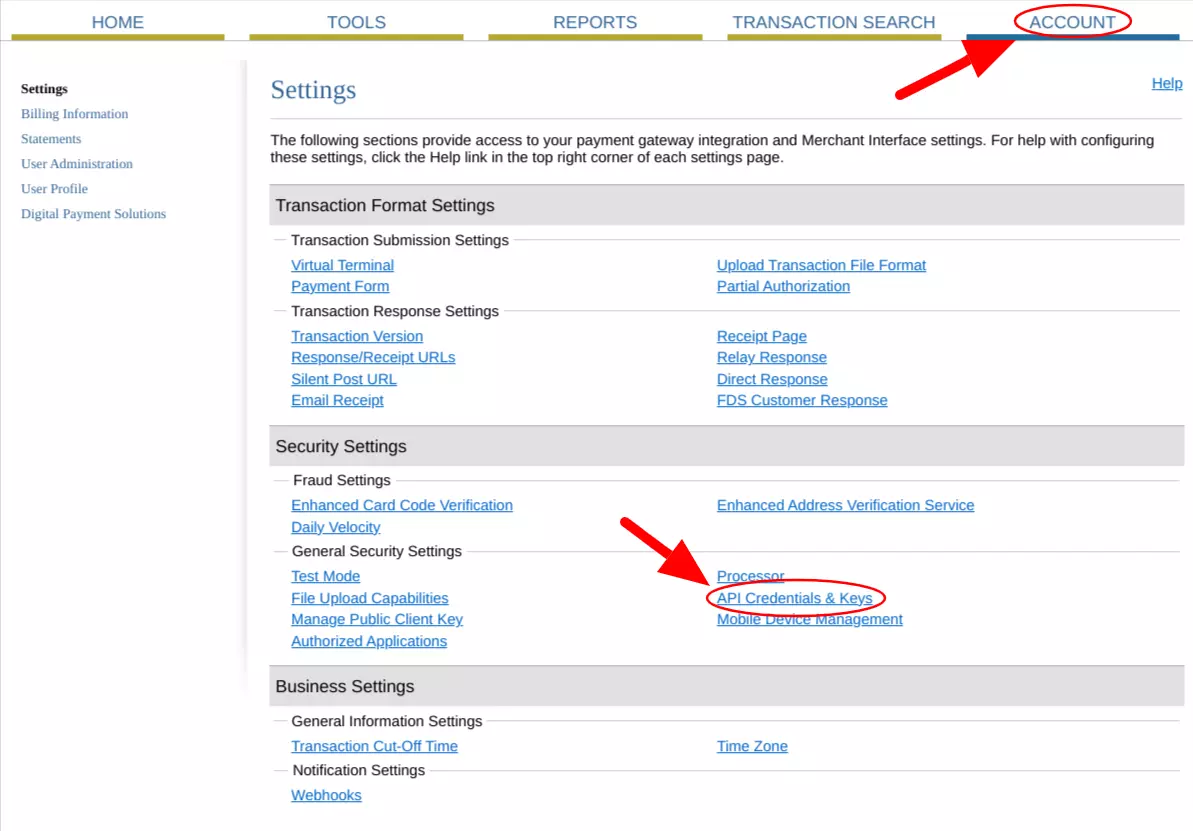Open Digital Payment Solutions
This screenshot has width=1193, height=831.
click(93, 213)
